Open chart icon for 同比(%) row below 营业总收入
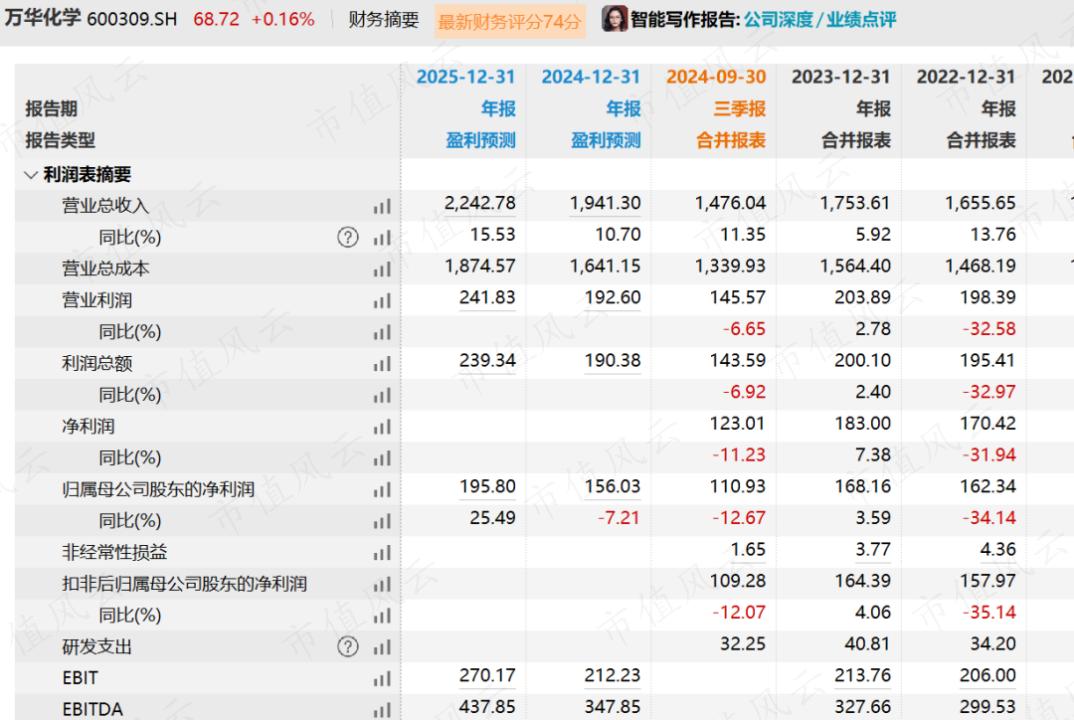Image resolution: width=1074 pixels, height=720 pixels. (x=382, y=238)
